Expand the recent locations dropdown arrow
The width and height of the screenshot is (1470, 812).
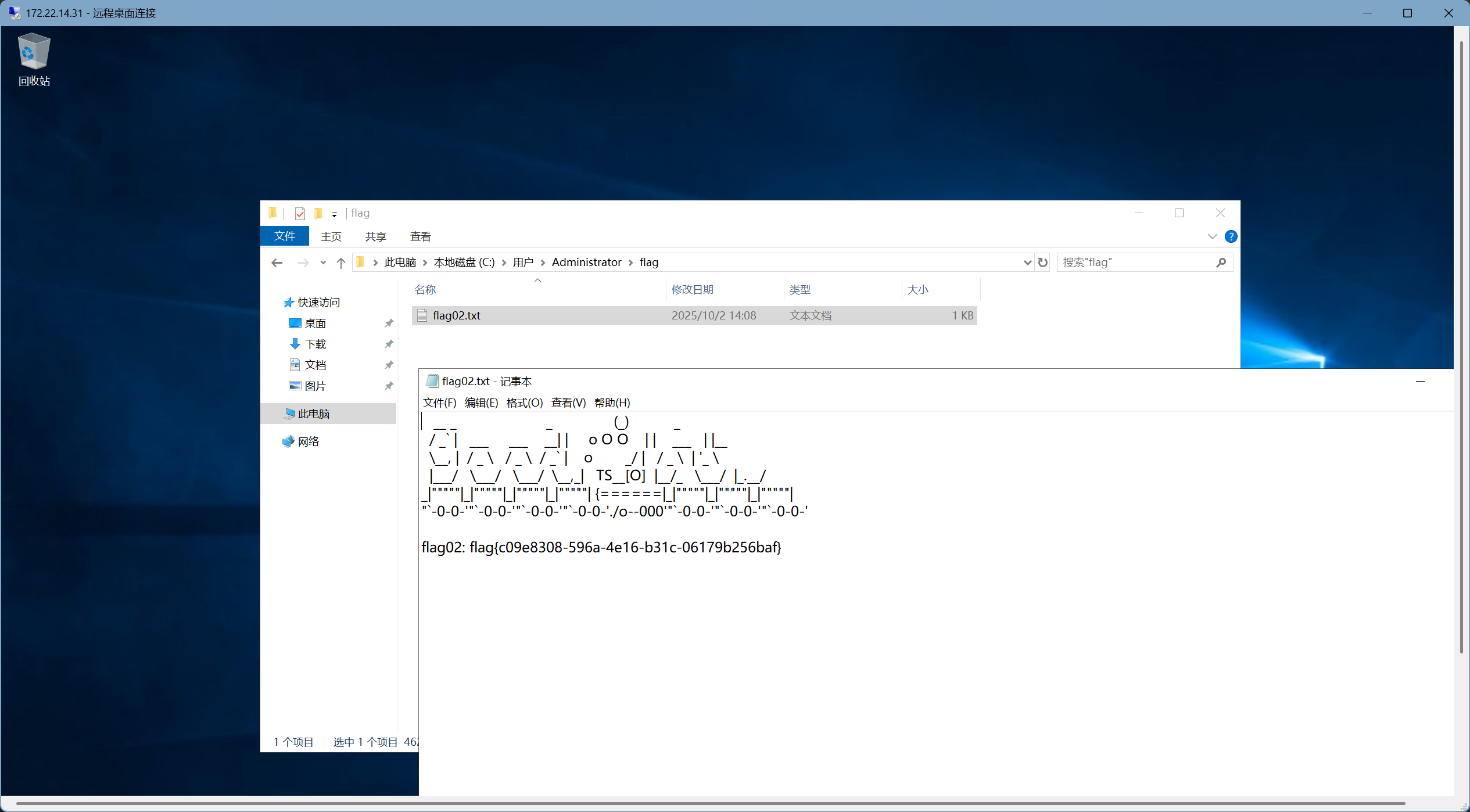[323, 263]
